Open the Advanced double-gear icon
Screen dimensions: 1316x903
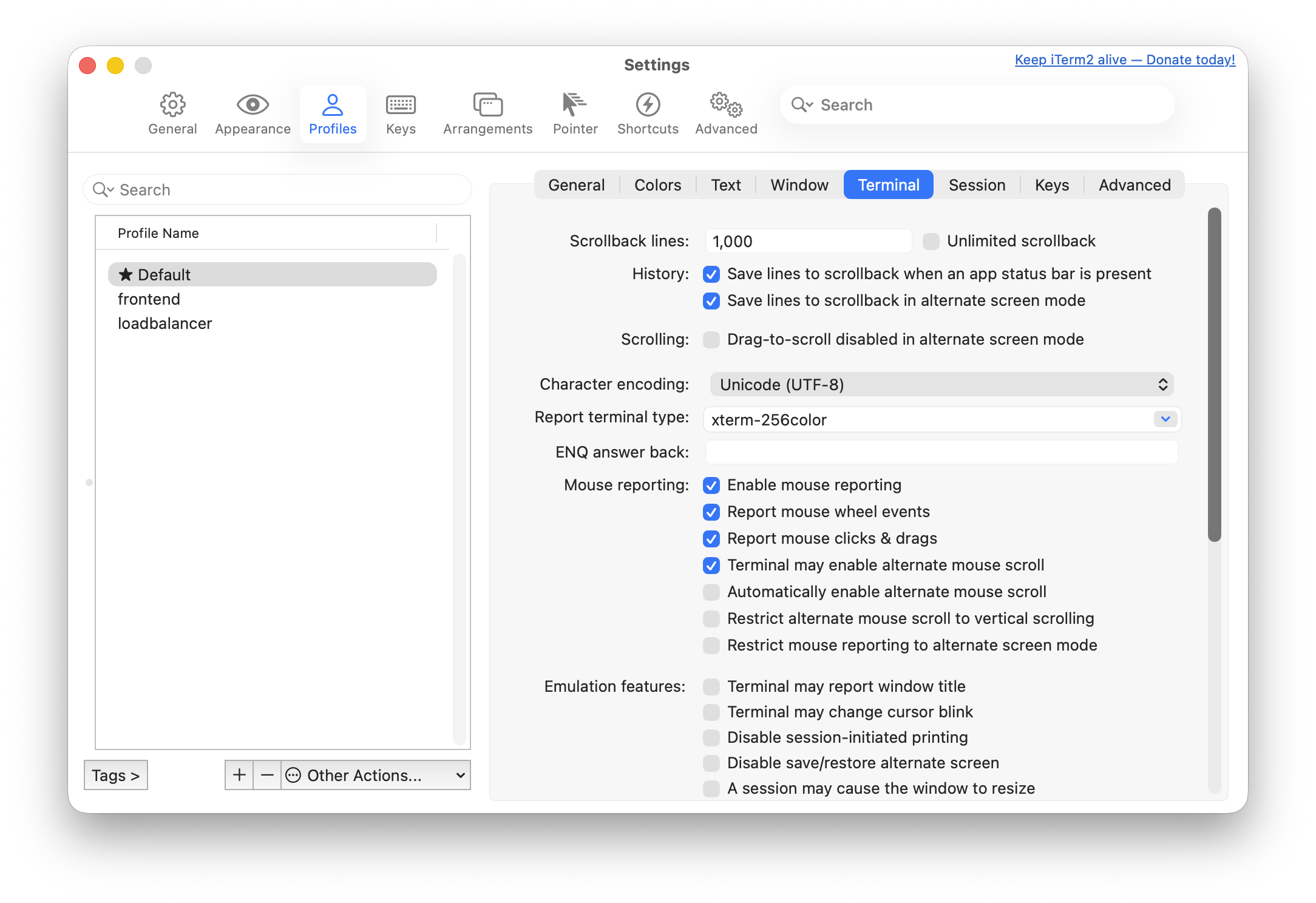(x=726, y=105)
